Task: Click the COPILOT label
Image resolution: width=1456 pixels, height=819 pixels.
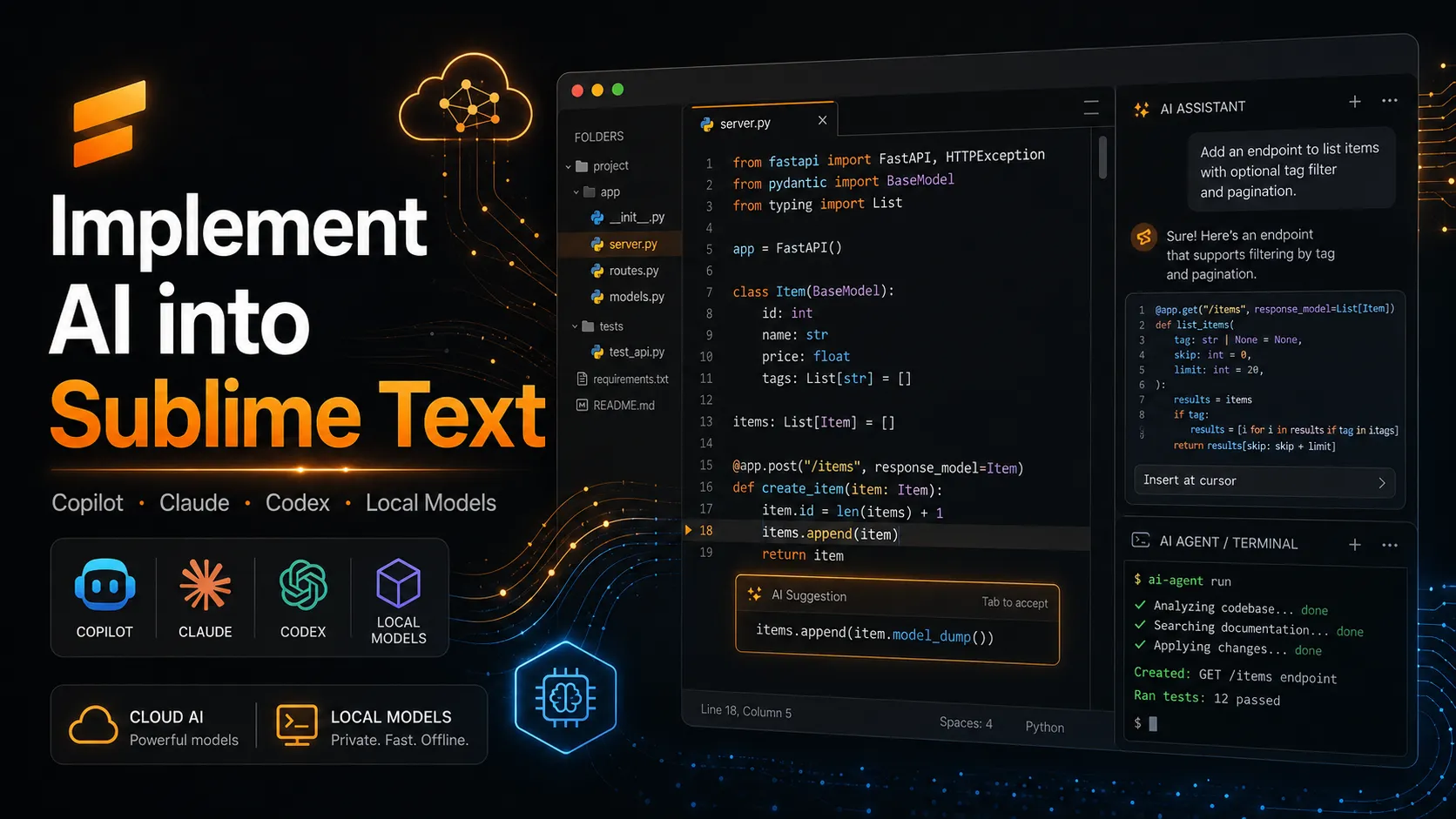Action: (x=104, y=632)
